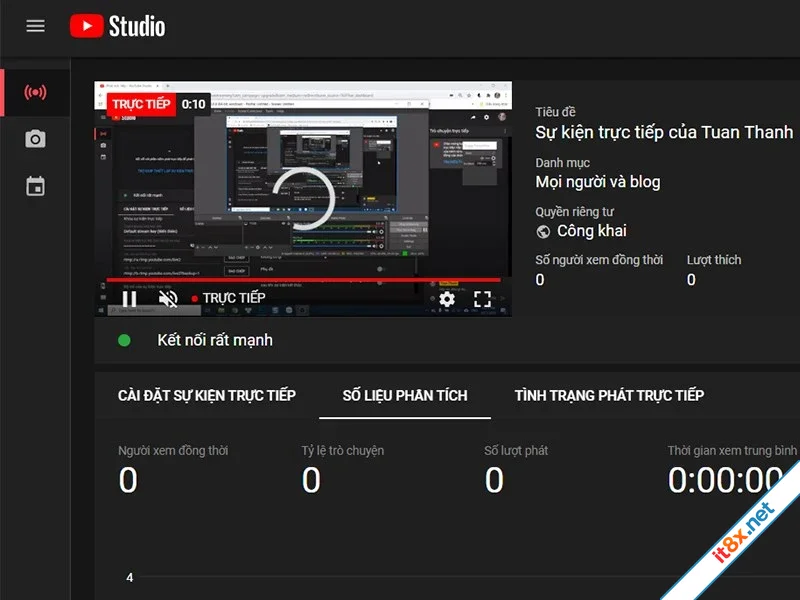Viewport: 800px width, 600px height.
Task: Pause the live preview player
Action: click(129, 298)
